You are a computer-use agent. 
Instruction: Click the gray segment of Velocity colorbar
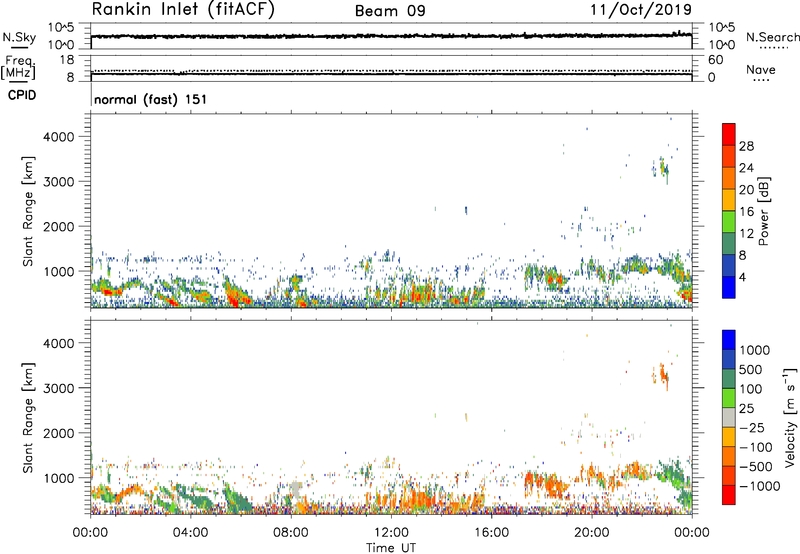(x=729, y=417)
